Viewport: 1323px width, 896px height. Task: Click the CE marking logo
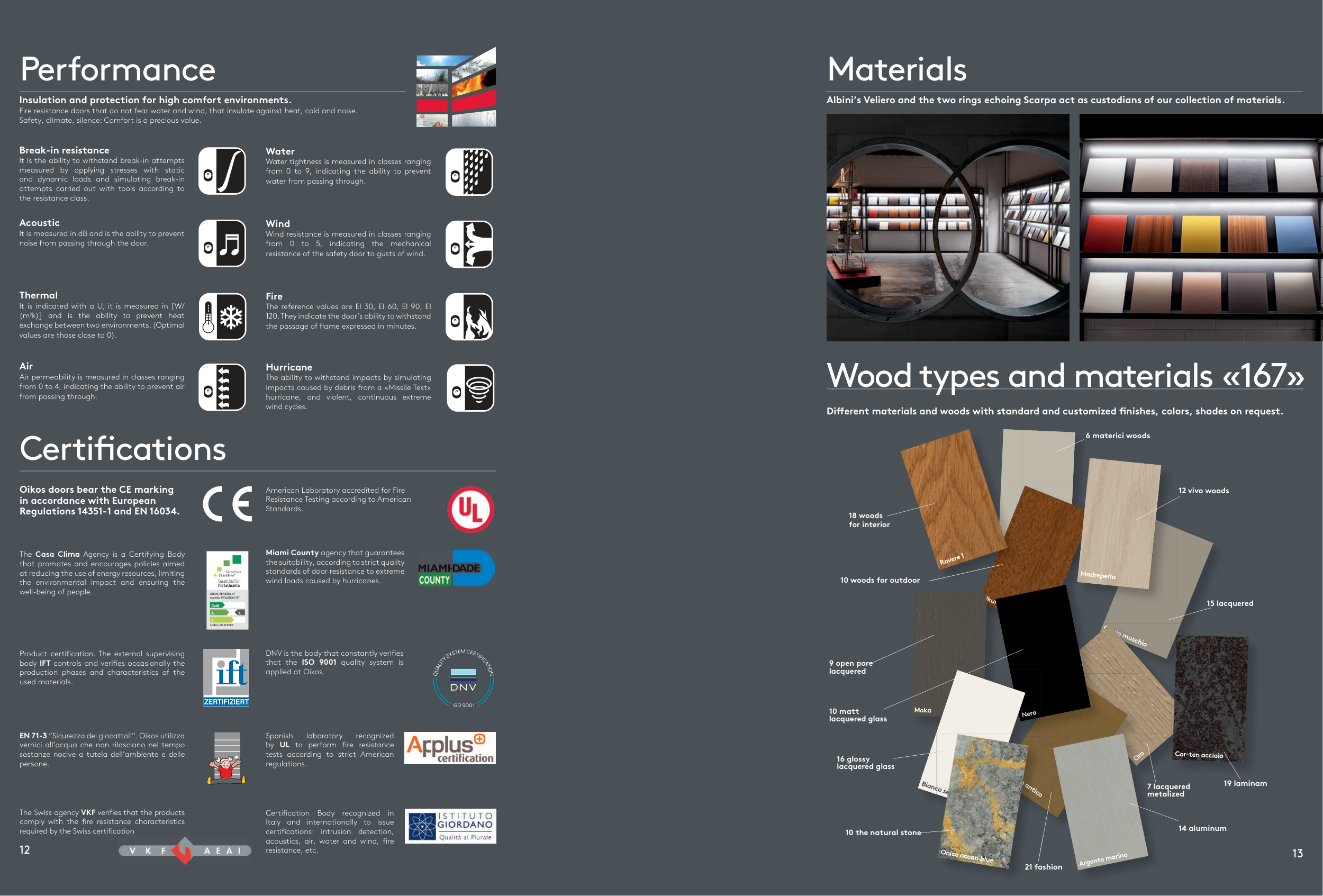(x=227, y=504)
